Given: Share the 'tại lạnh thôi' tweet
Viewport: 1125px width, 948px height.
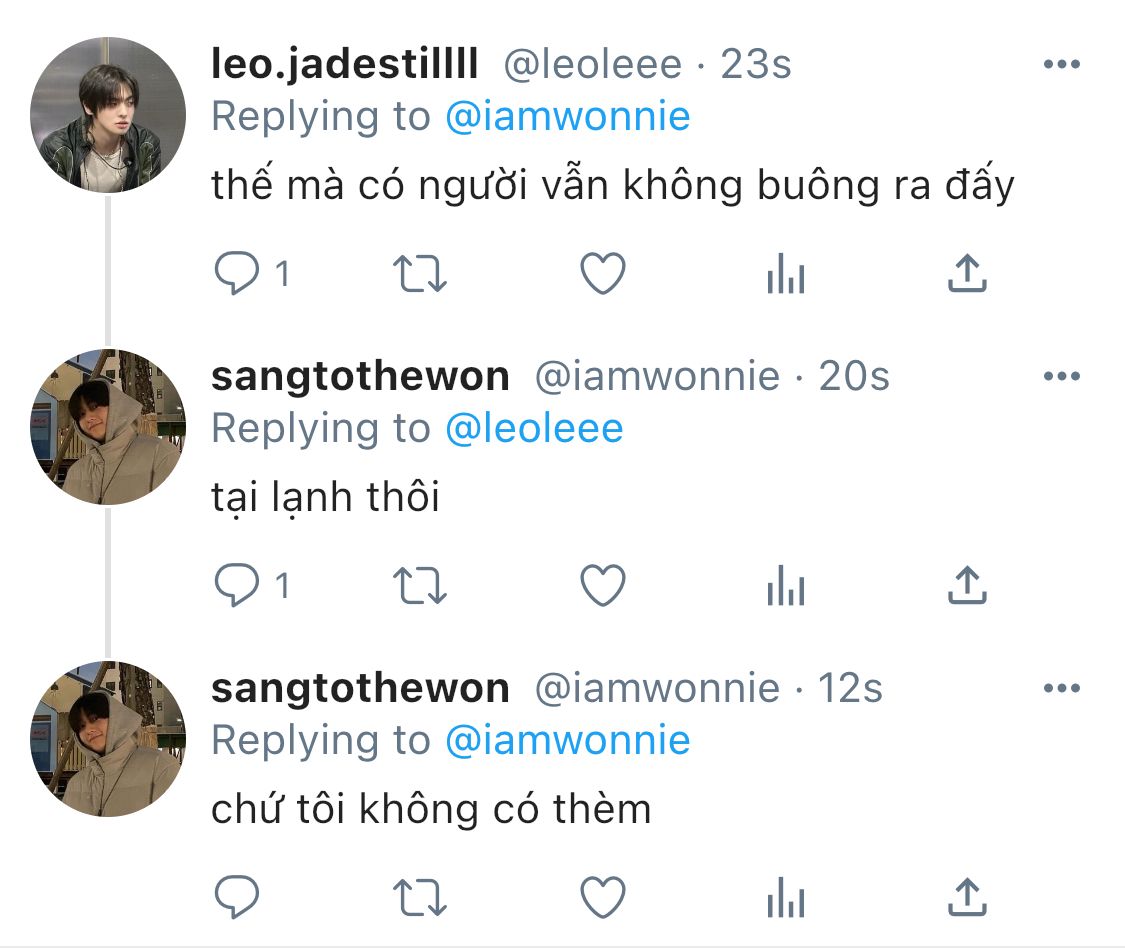Looking at the screenshot, I should [967, 585].
